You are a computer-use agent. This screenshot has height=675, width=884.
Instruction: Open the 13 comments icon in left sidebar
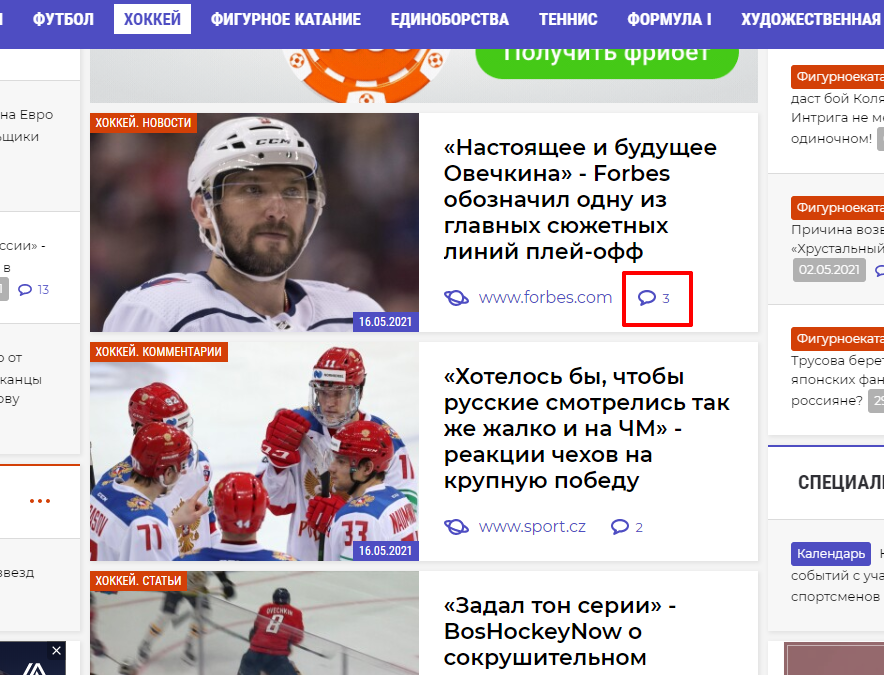click(x=25, y=290)
